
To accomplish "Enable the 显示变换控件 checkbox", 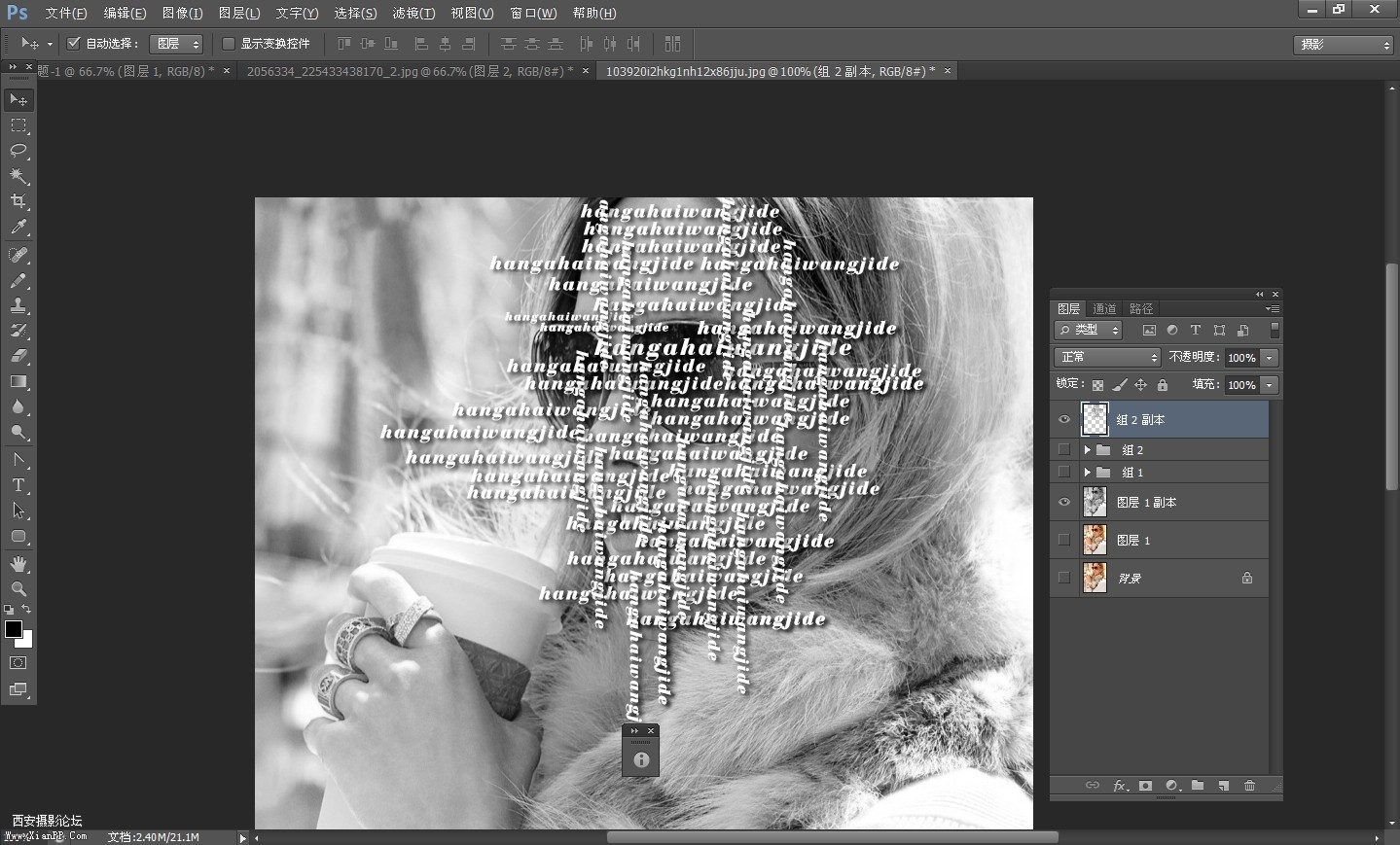I will [x=229, y=43].
